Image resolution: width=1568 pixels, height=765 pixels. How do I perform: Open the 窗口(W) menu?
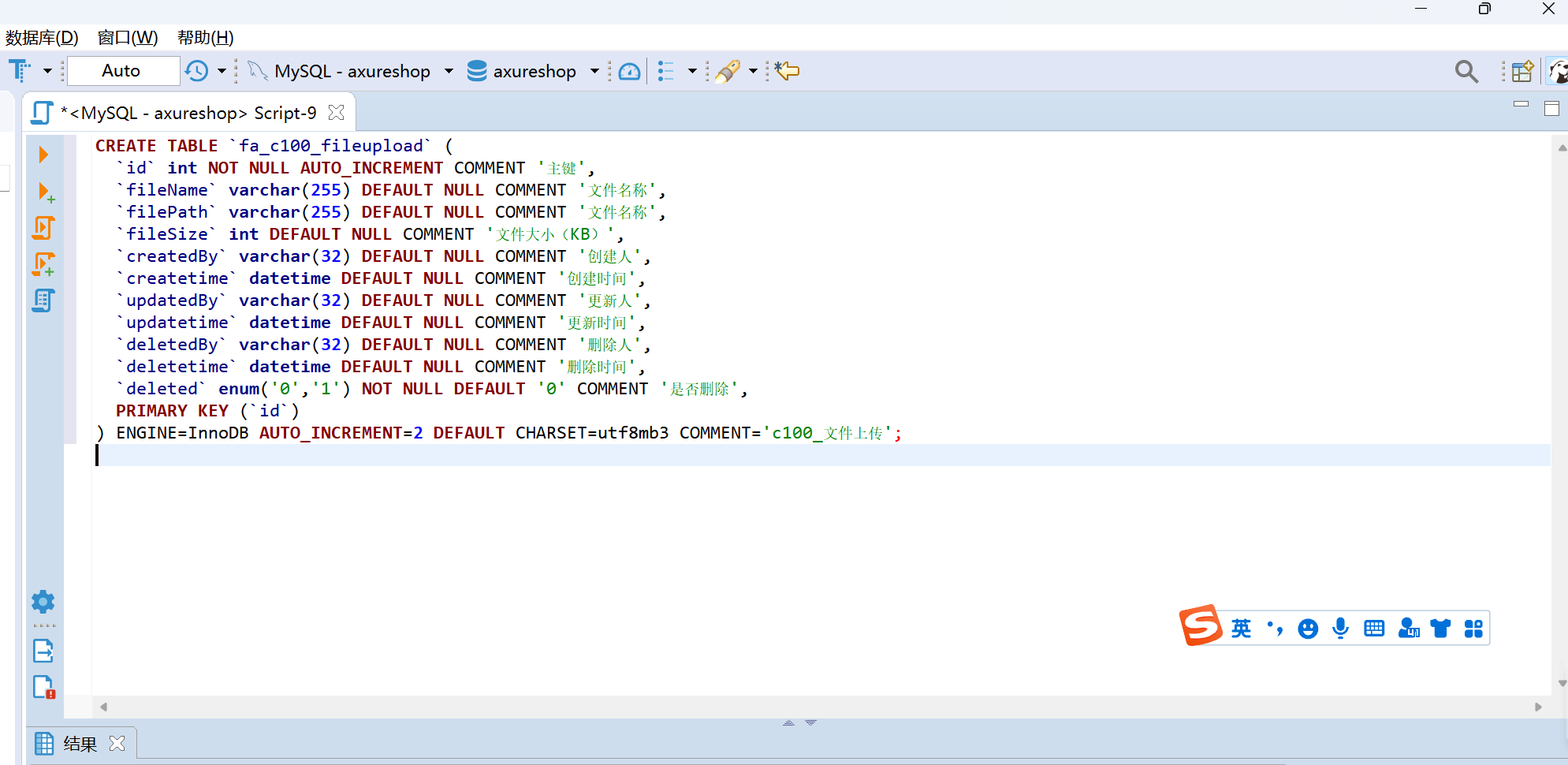point(128,37)
